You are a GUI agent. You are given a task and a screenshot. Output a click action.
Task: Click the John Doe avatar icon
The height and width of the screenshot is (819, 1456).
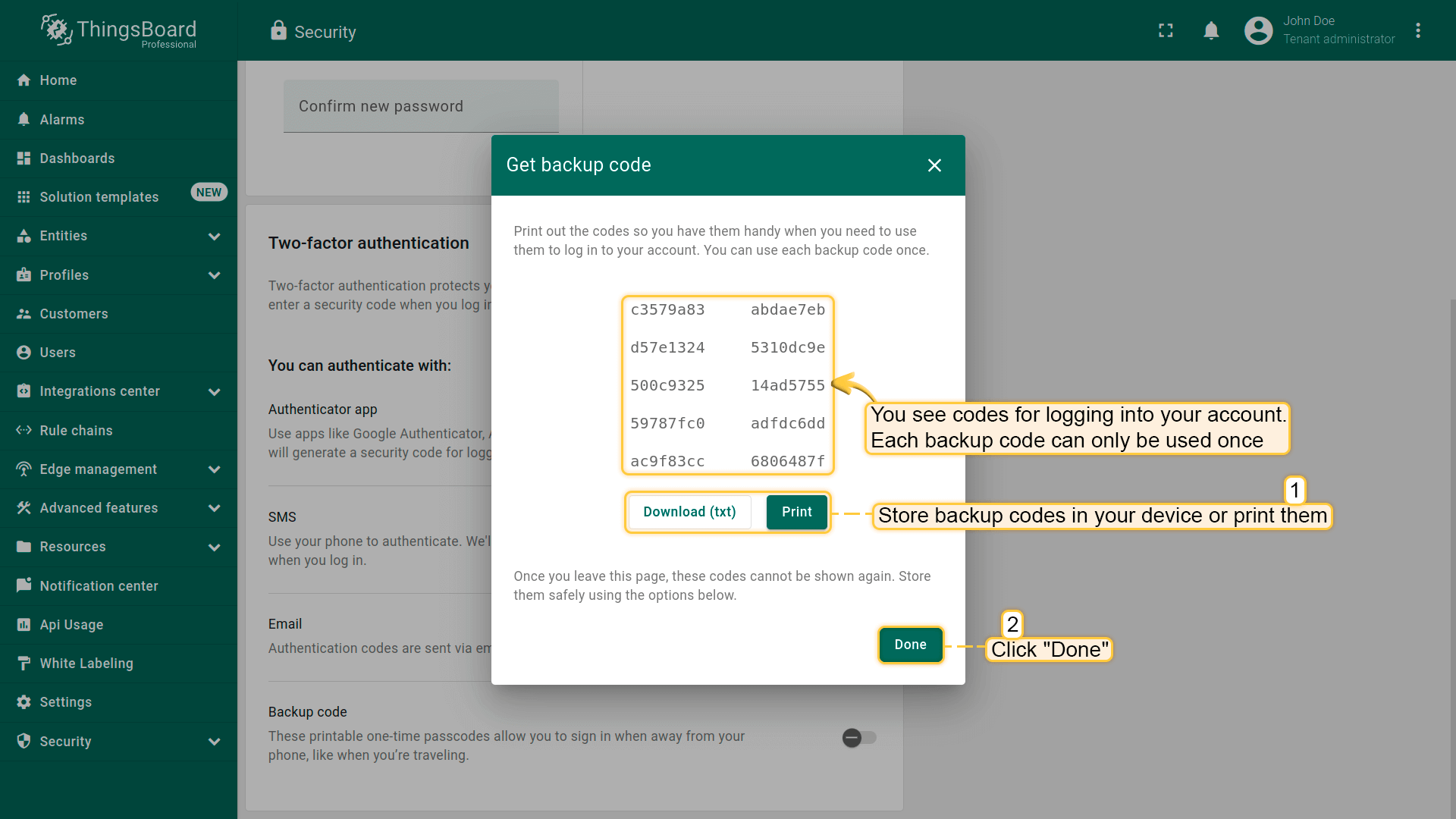(1258, 30)
